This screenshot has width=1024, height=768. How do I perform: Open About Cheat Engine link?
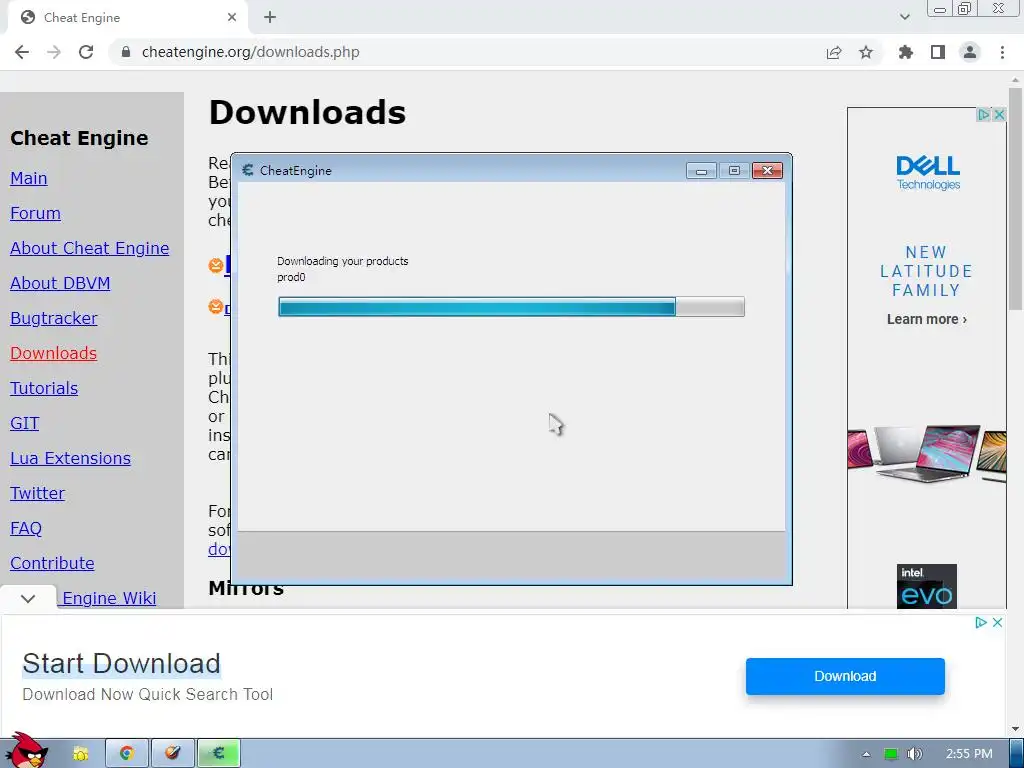click(x=89, y=248)
